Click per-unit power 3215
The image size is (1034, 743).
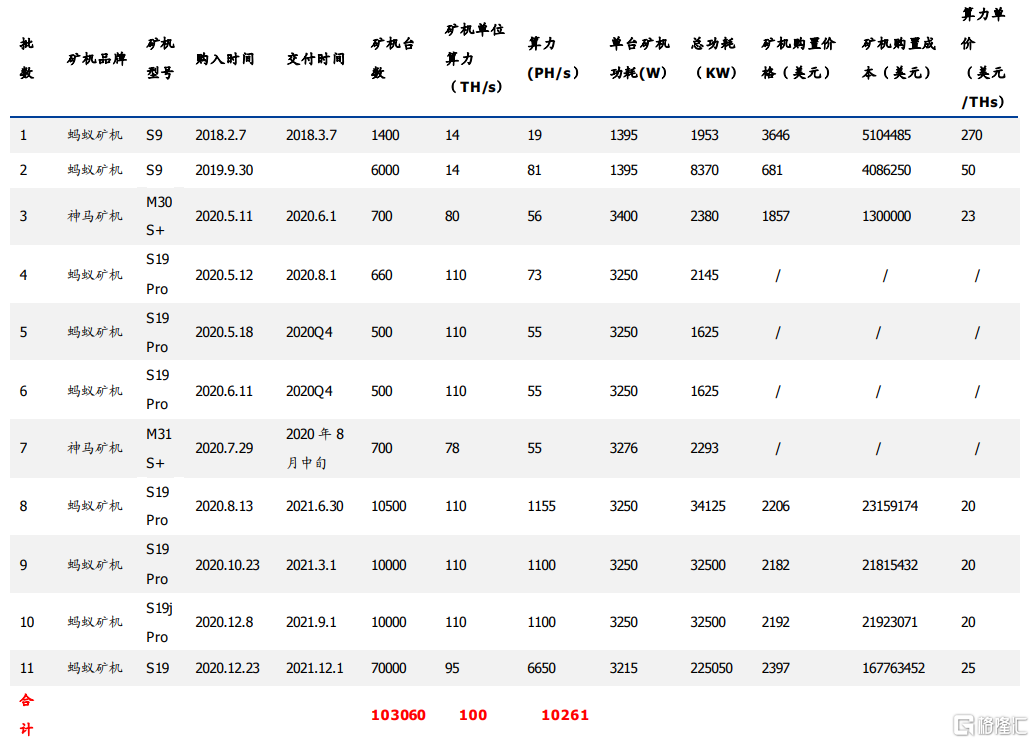click(x=624, y=669)
